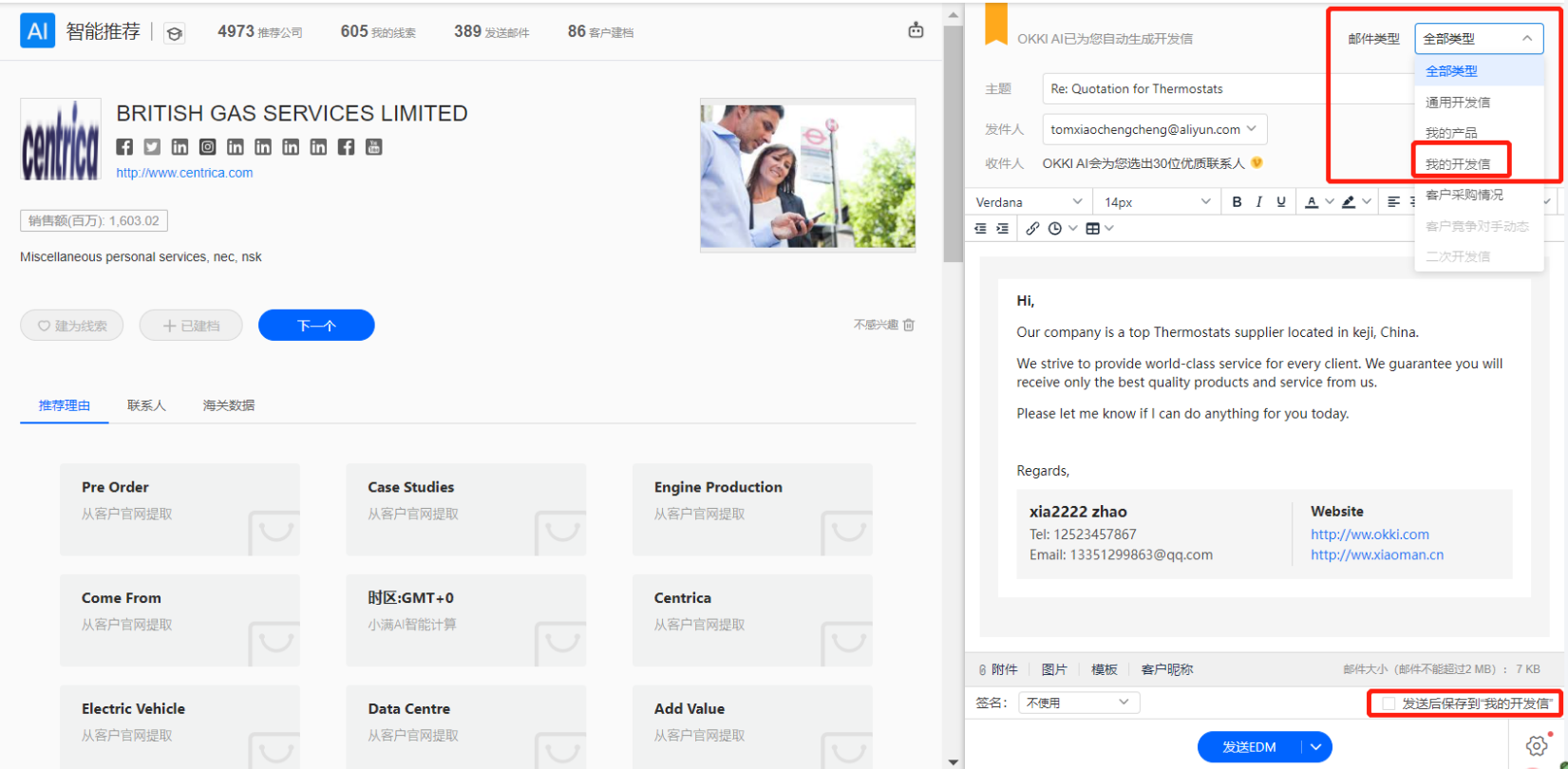Switch to the 推荐理由 tab
Screen dimensions: 1568x769
(x=65, y=405)
